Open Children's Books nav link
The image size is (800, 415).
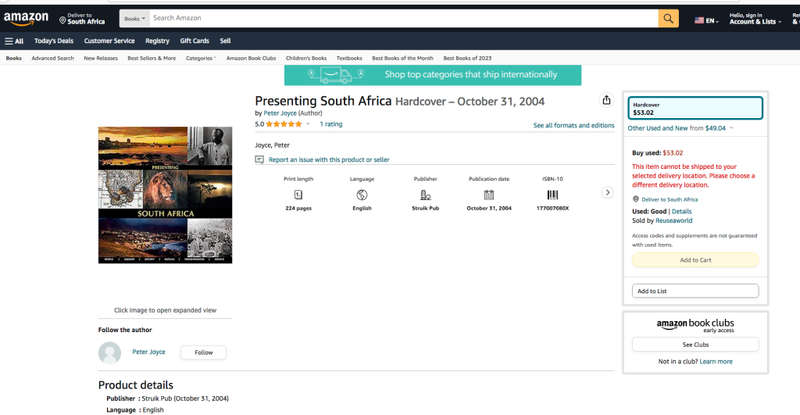(306, 58)
